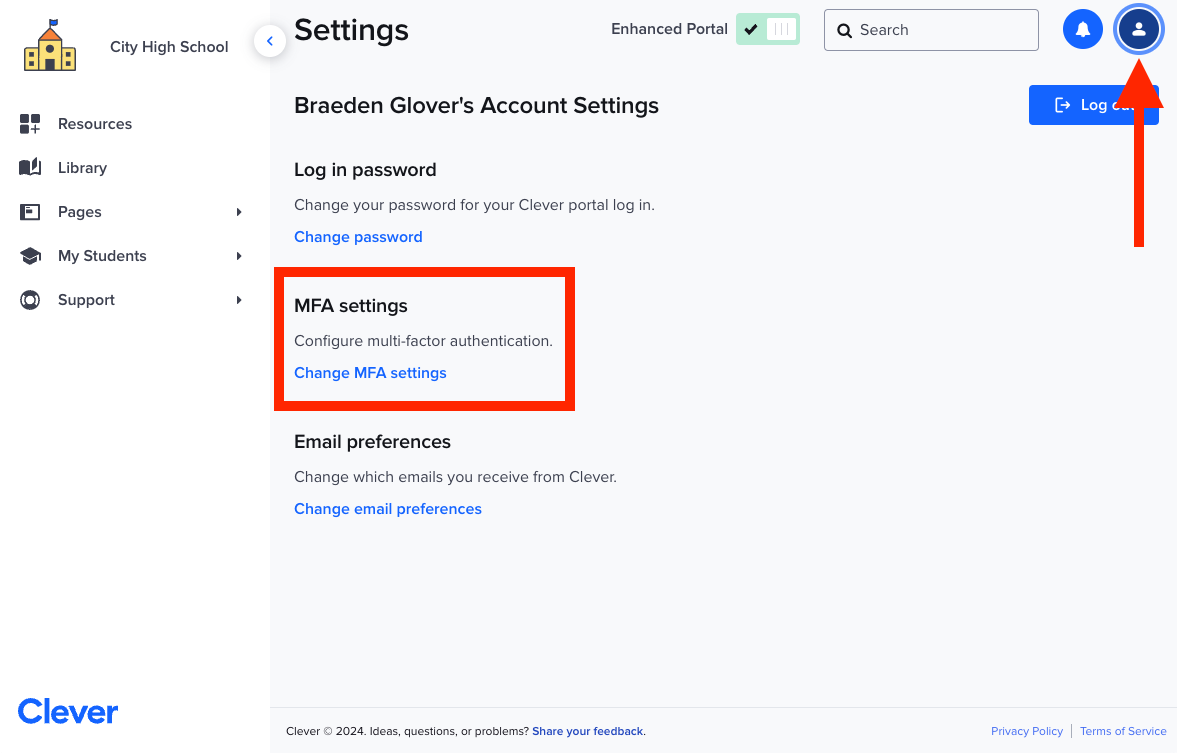Screen dimensions: 1177x753
Task: Click the City High School building icon
Action: 50,46
